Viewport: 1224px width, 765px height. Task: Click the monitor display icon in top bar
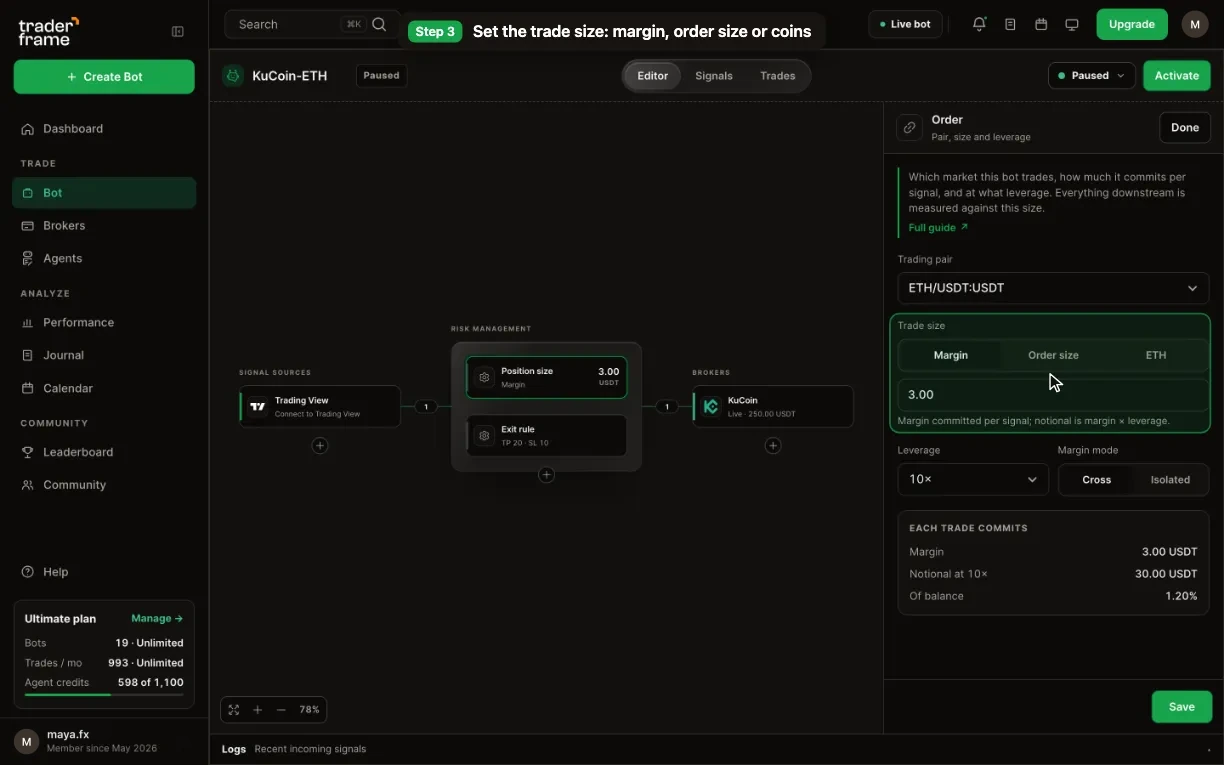coord(1072,24)
